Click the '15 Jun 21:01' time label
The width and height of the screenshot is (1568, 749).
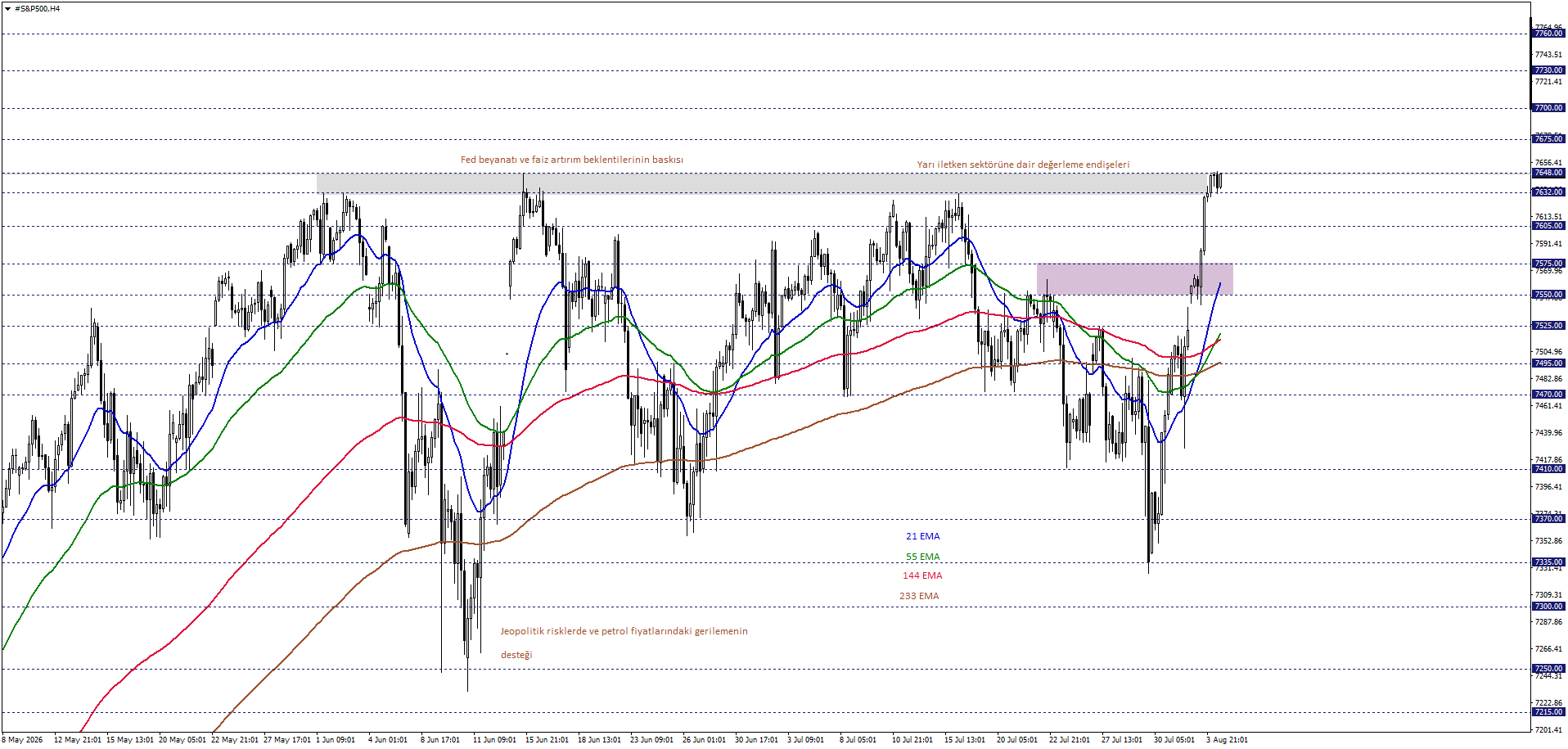547,740
